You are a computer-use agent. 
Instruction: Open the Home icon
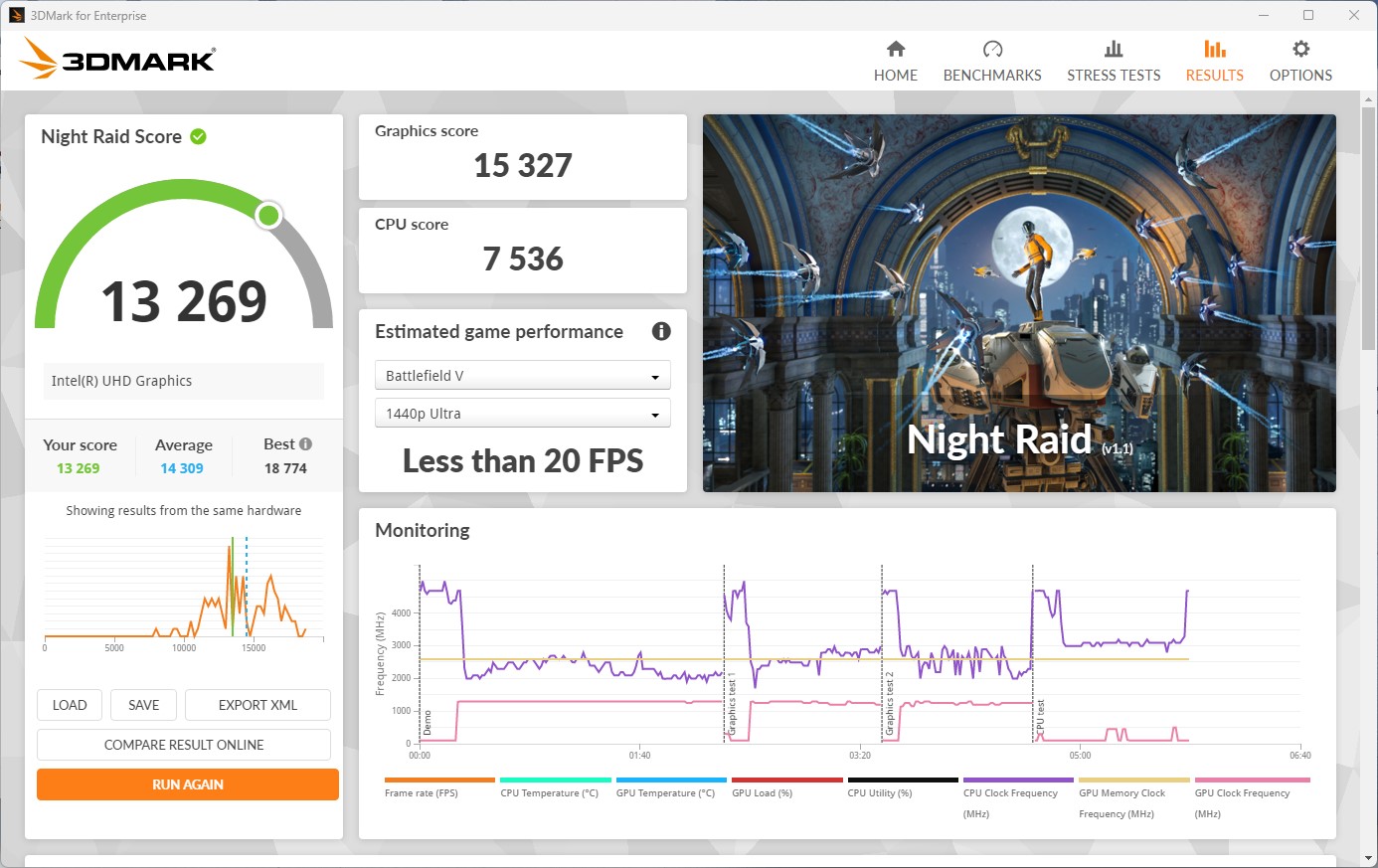click(896, 49)
